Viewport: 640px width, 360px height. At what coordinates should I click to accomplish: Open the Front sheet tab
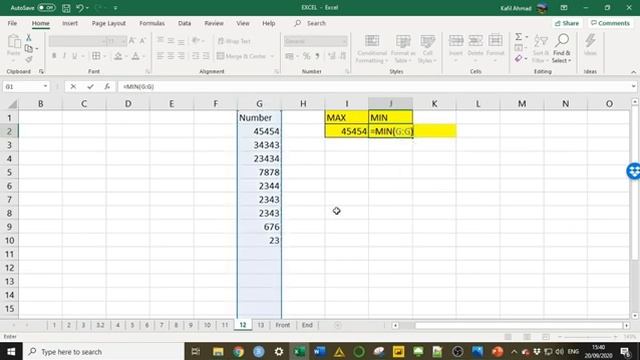click(x=282, y=325)
